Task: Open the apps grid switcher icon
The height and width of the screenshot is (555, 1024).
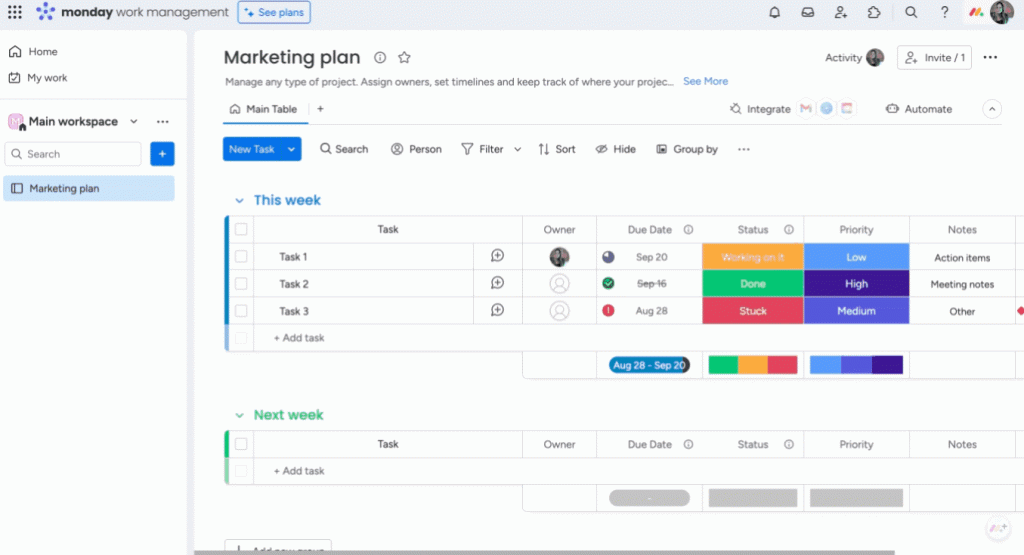Action: pos(14,12)
